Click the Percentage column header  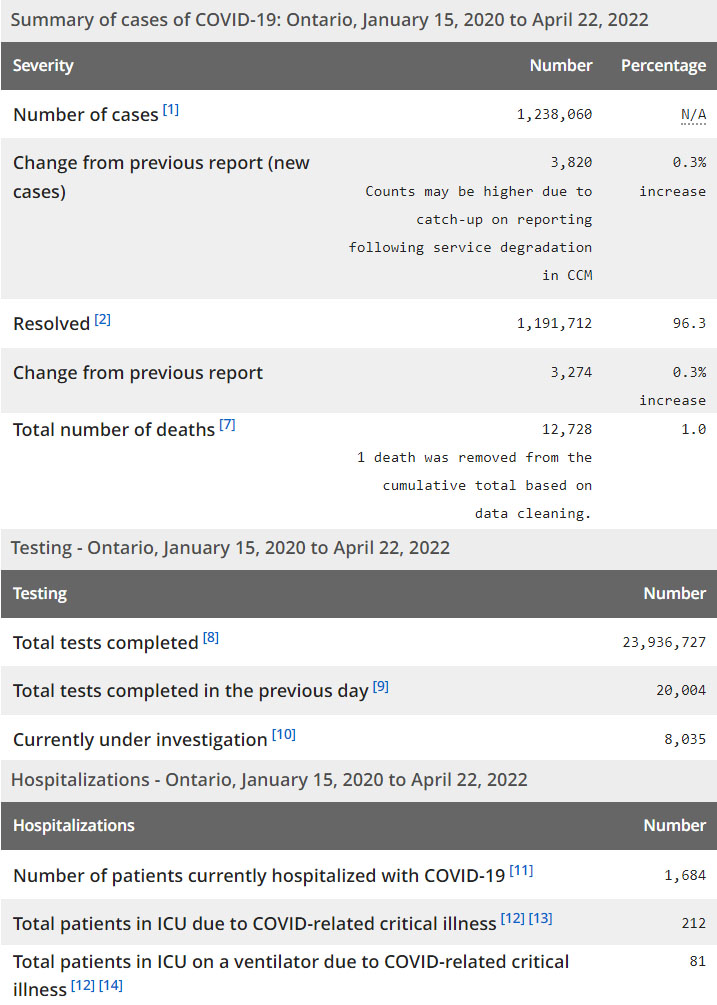pyautogui.click(x=663, y=66)
